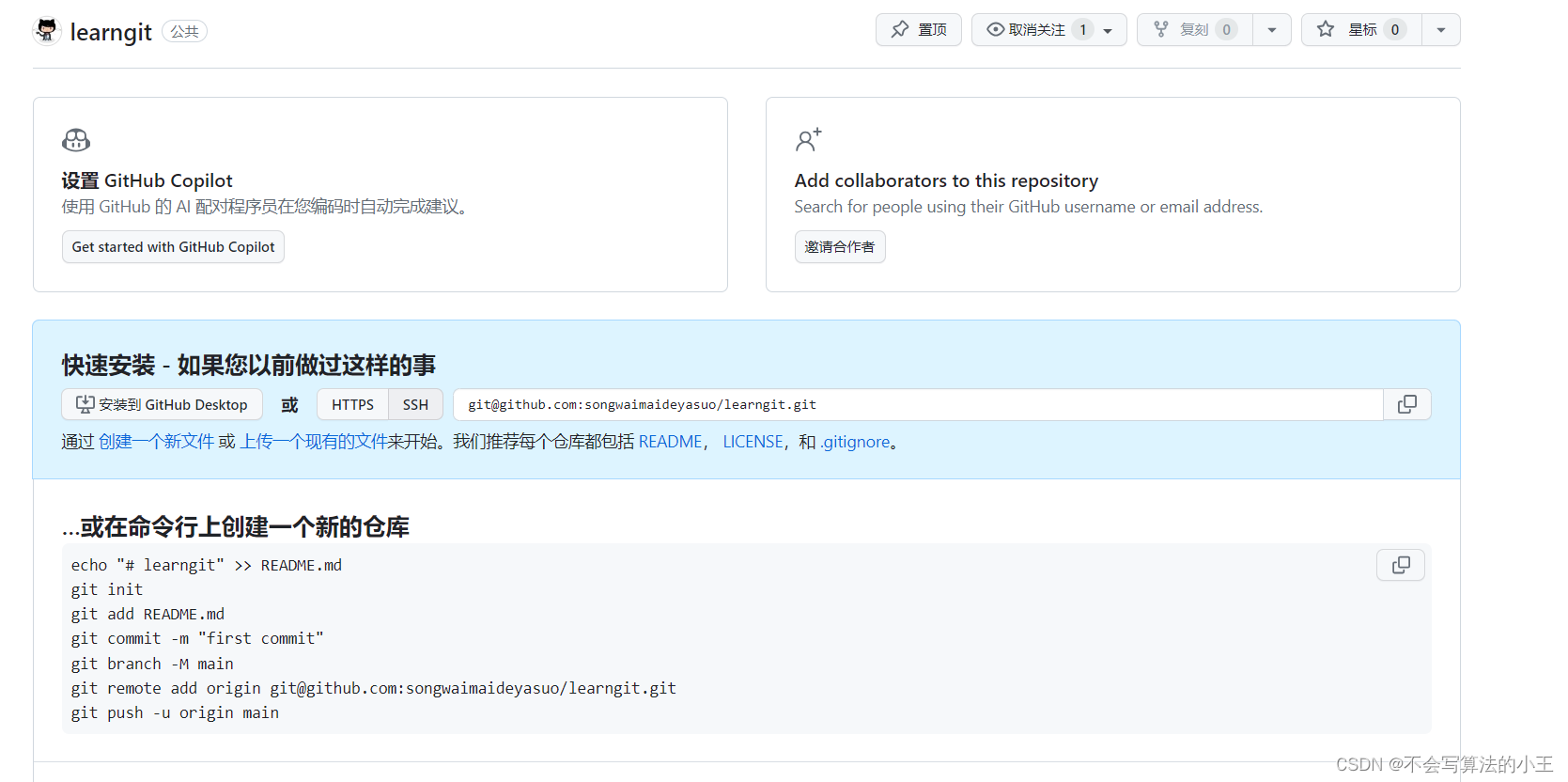Image resolution: width=1568 pixels, height=782 pixels.
Task: Open the 创建一个新文件 link
Action: [x=157, y=442]
